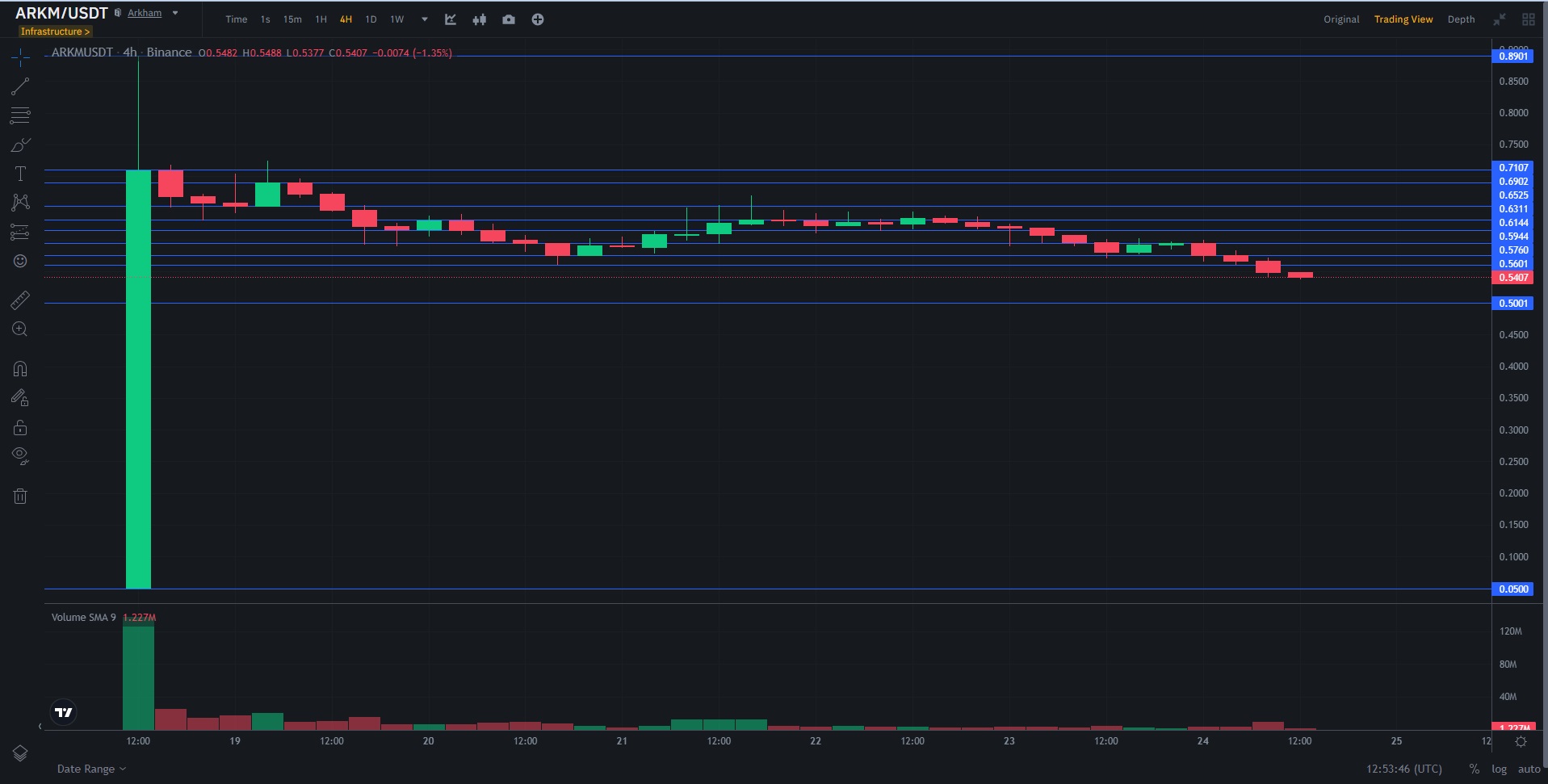
Task: Open the Date Range dropdown
Action: (x=91, y=769)
